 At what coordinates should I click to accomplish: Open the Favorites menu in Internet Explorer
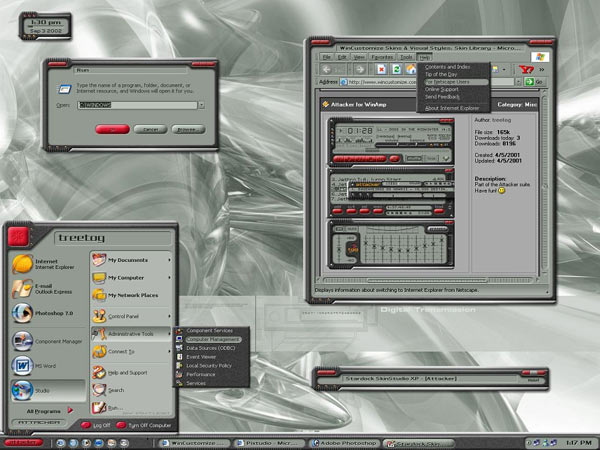[382, 57]
